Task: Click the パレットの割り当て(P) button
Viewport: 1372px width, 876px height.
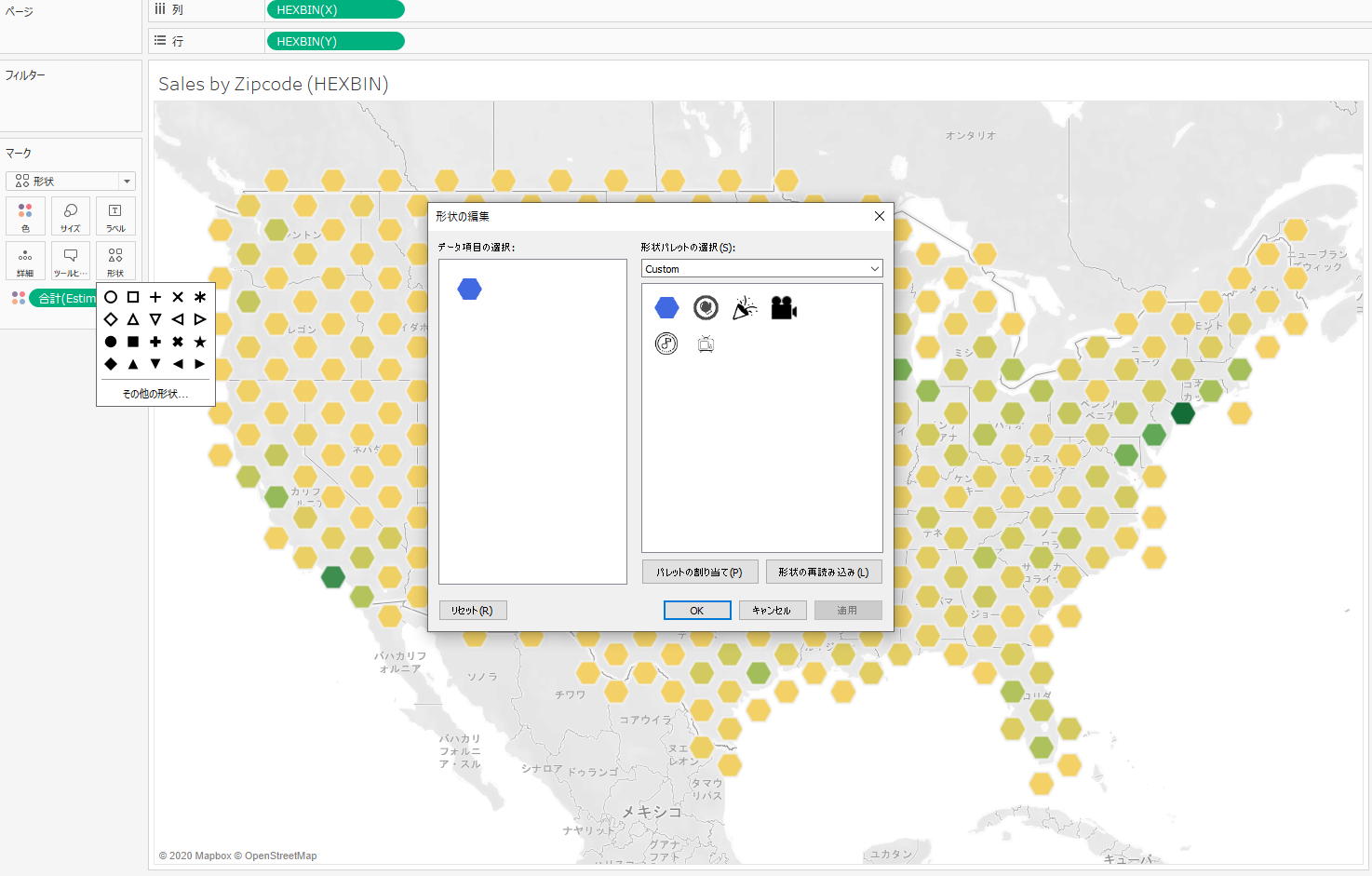Action: click(x=700, y=573)
